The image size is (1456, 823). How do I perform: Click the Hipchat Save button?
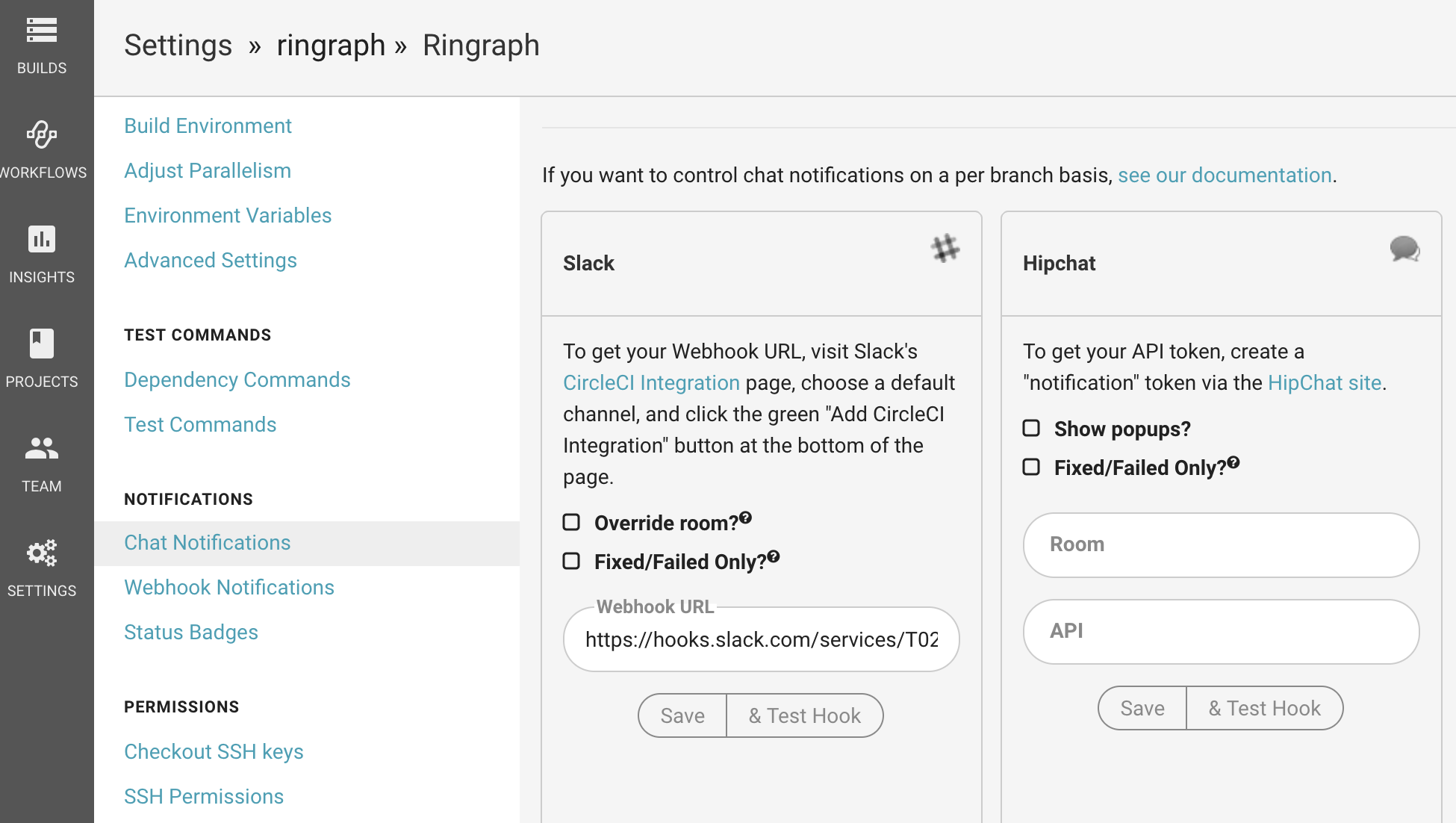pyautogui.click(x=1142, y=708)
